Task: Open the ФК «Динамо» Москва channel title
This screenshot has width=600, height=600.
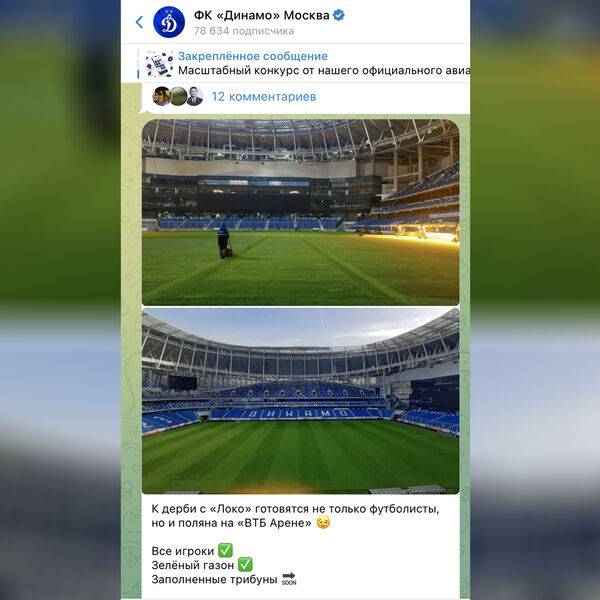Action: 261,15
